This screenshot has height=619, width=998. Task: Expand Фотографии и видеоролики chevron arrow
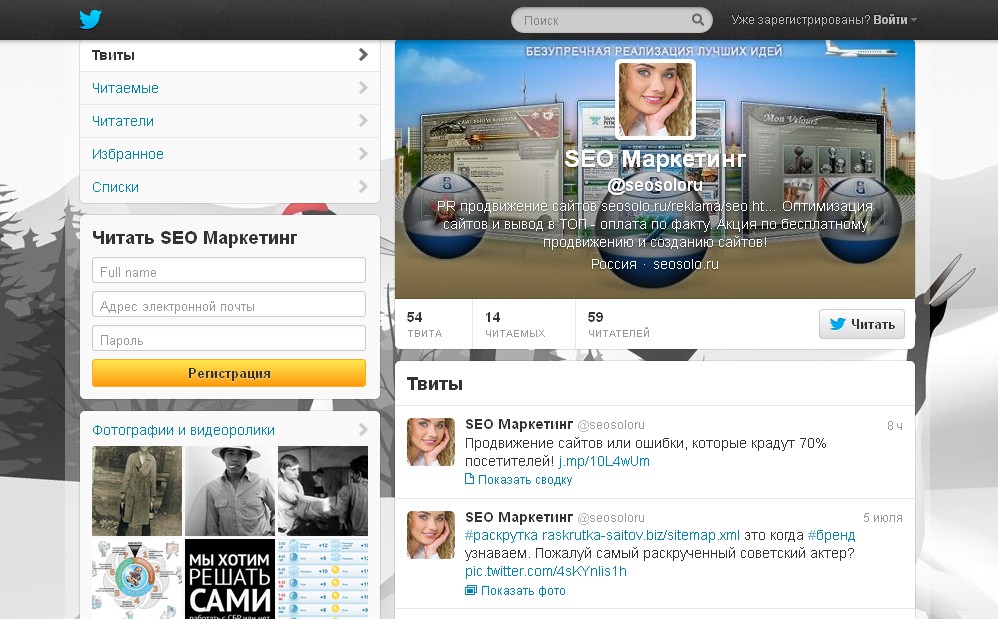(x=363, y=429)
